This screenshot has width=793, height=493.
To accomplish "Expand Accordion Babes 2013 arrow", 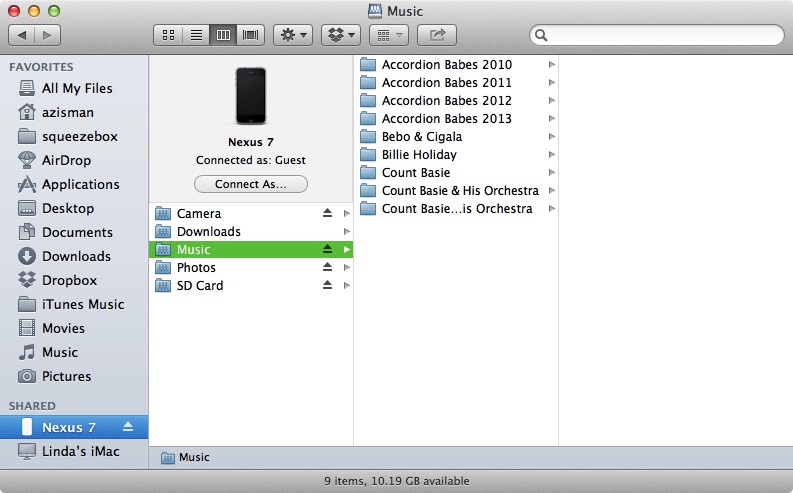I will [552, 118].
